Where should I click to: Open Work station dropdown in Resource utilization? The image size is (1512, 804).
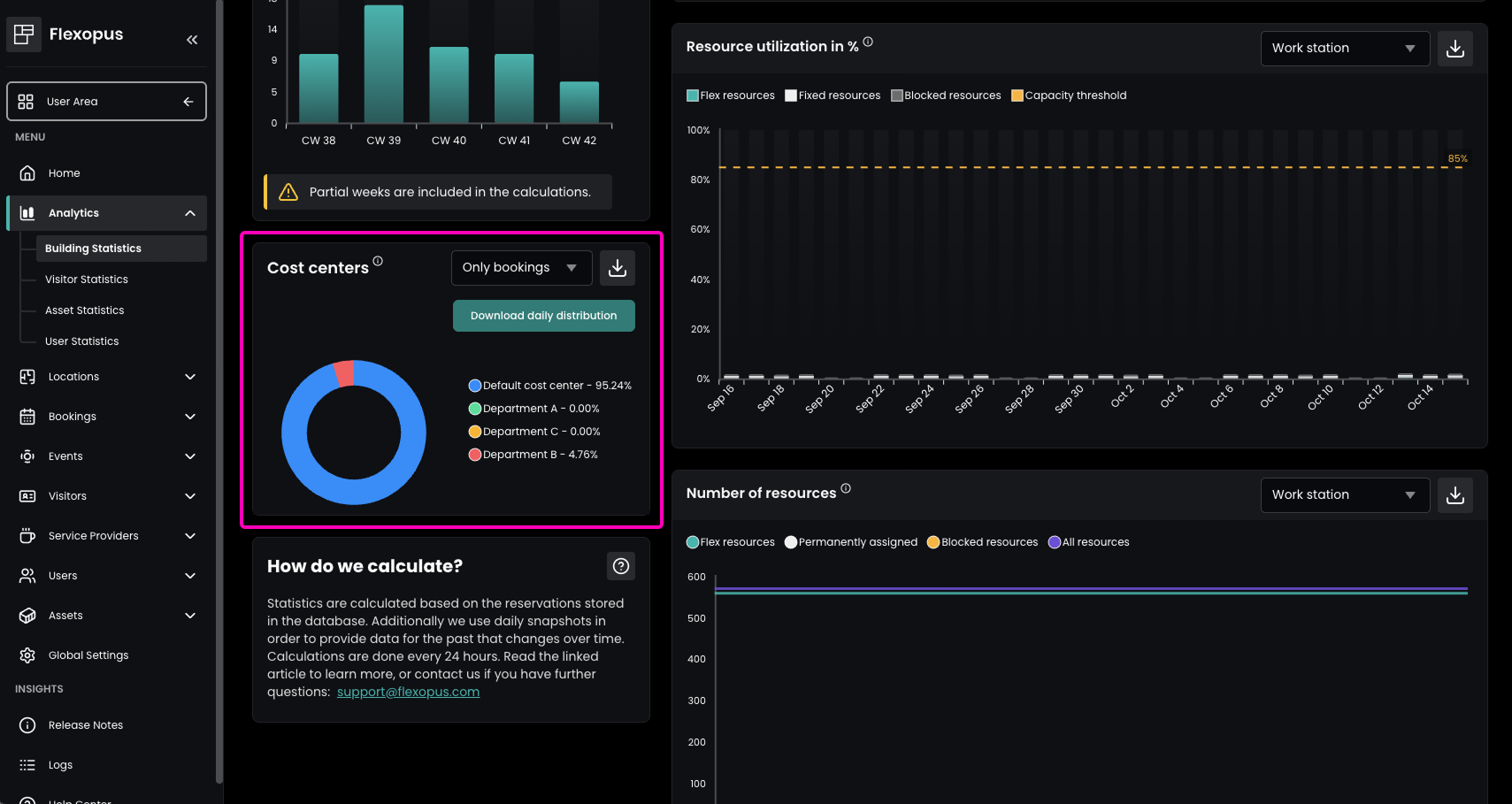(1344, 49)
